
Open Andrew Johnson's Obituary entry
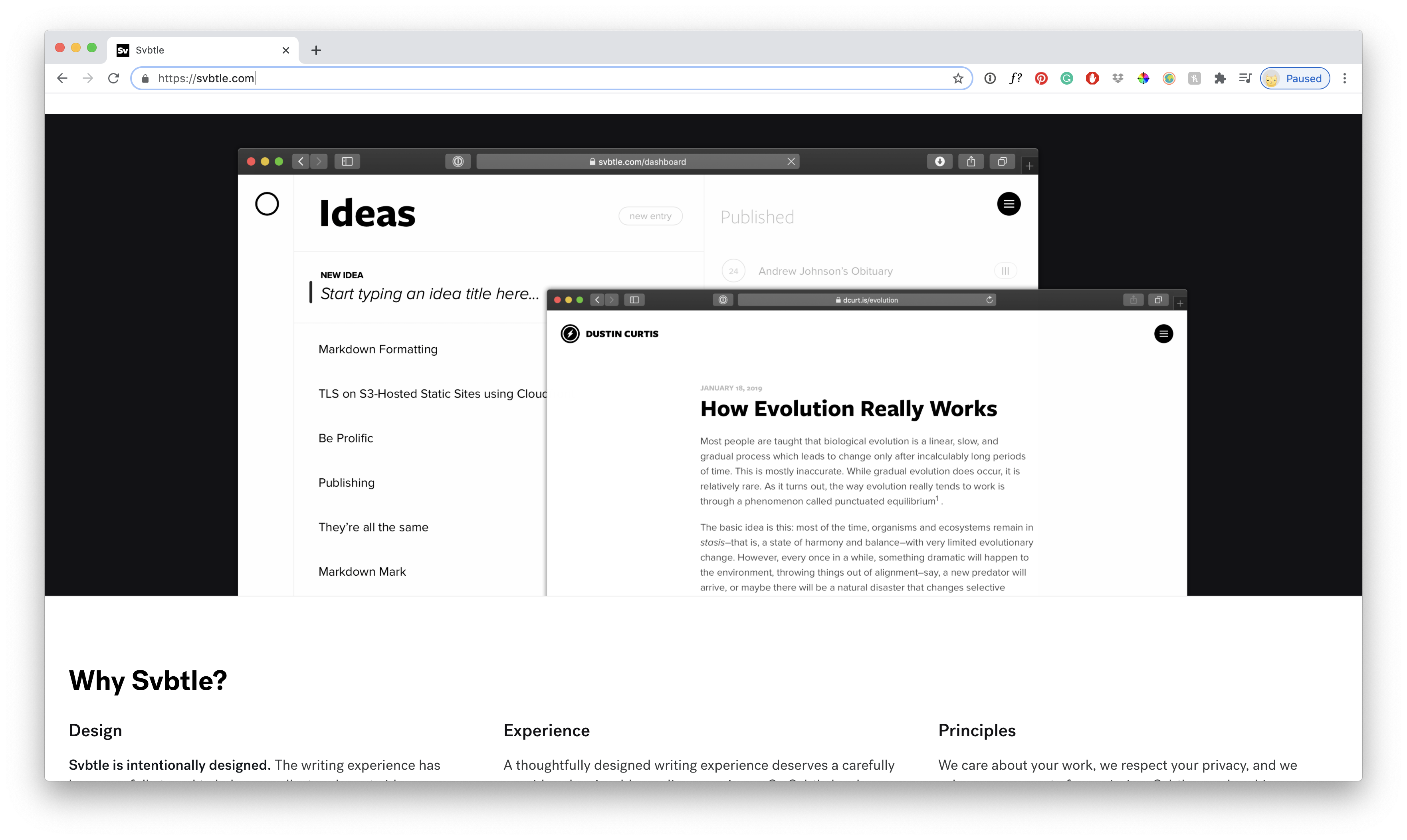[825, 271]
